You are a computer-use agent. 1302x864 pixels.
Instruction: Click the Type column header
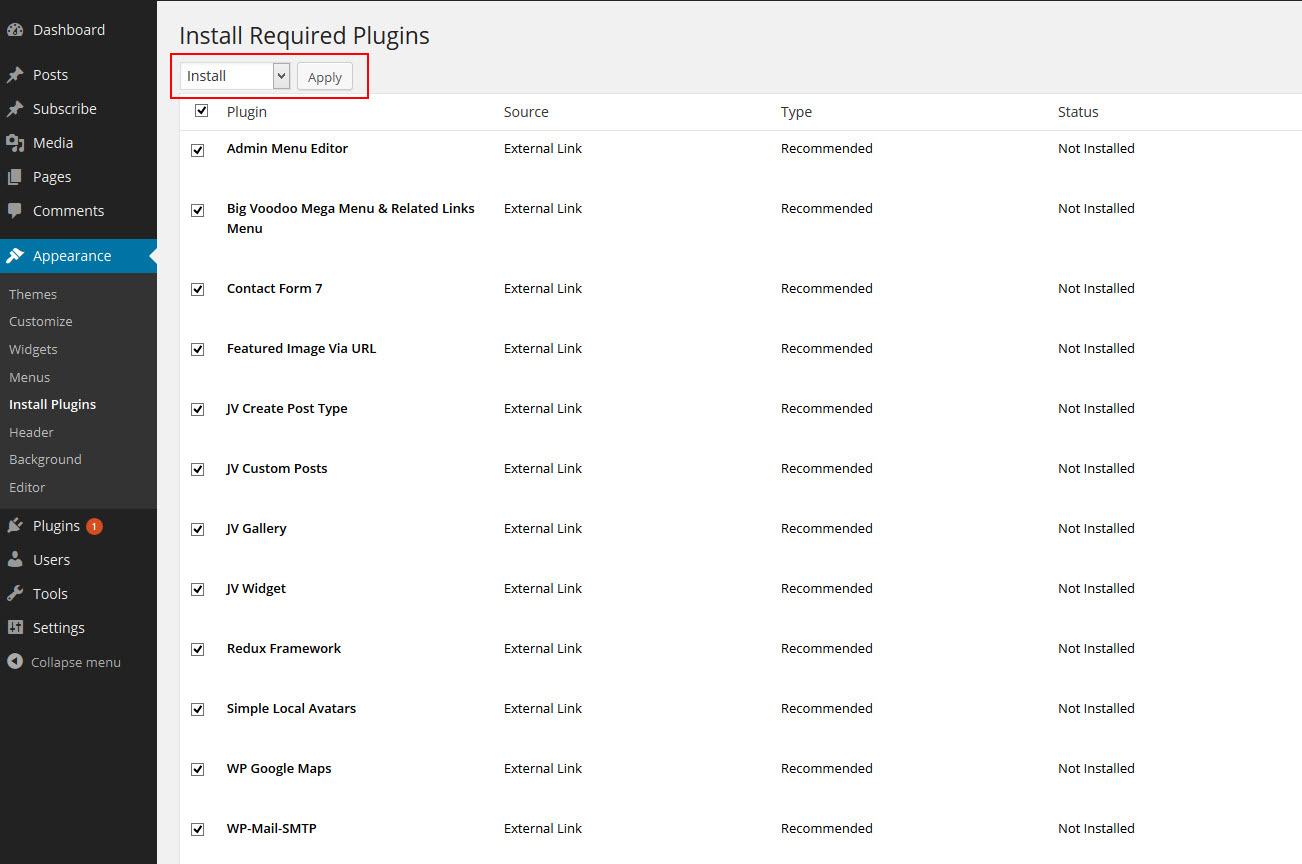point(796,112)
